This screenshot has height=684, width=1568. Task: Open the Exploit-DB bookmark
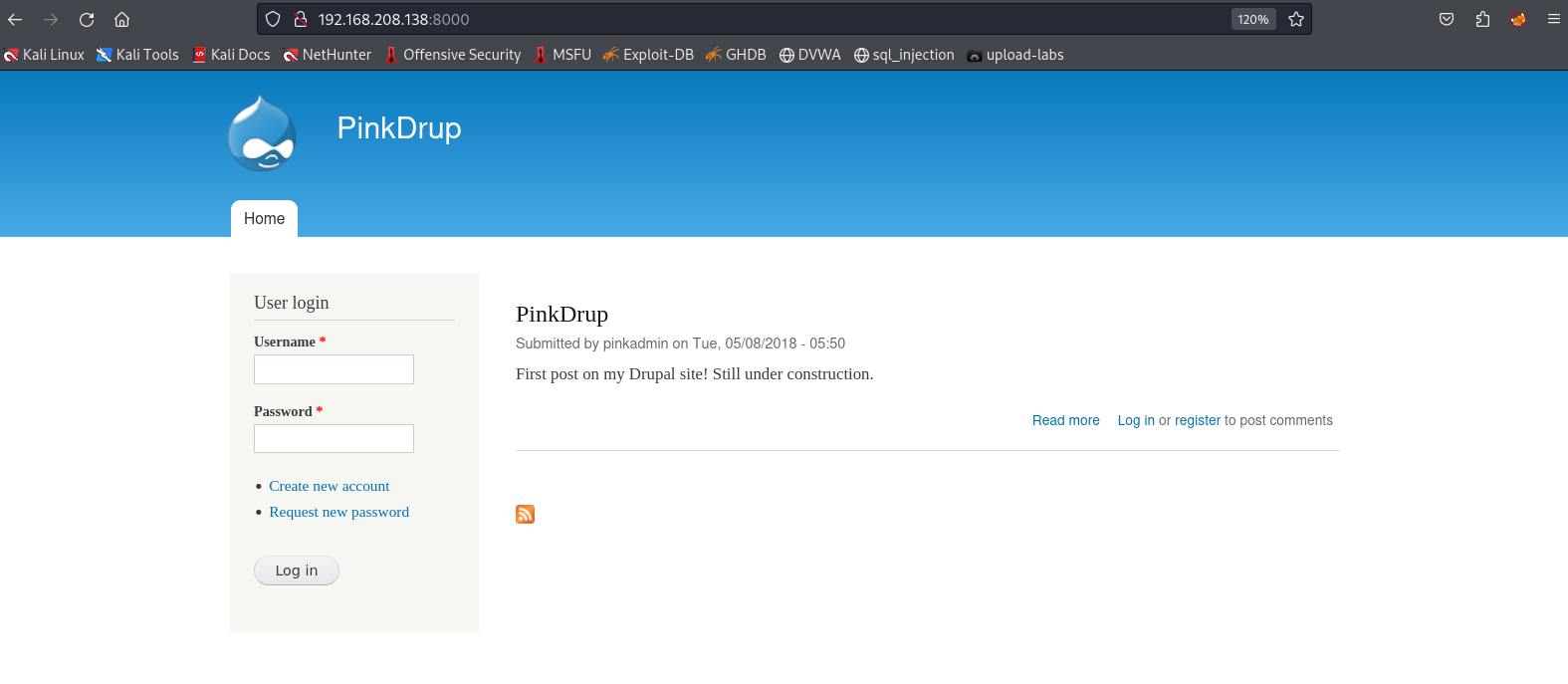[x=648, y=55]
